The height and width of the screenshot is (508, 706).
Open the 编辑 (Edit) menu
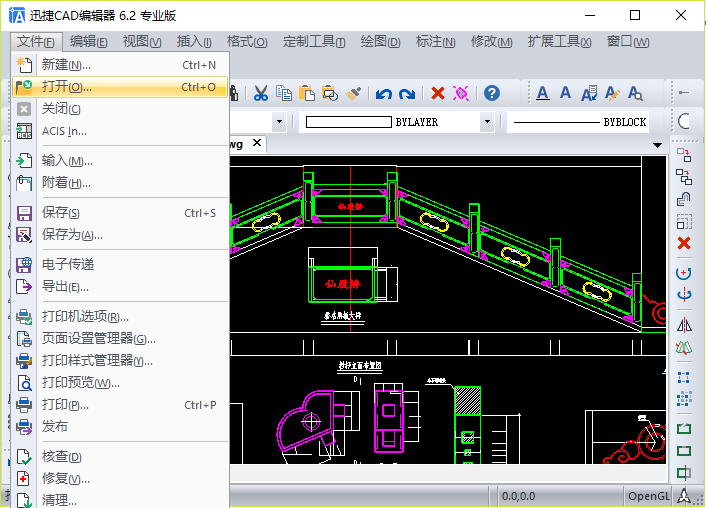point(89,42)
